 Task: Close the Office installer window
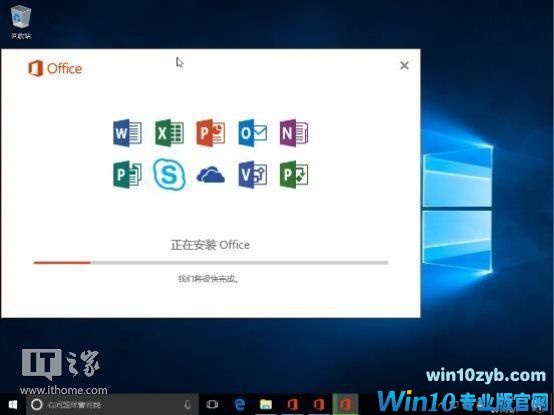point(405,65)
